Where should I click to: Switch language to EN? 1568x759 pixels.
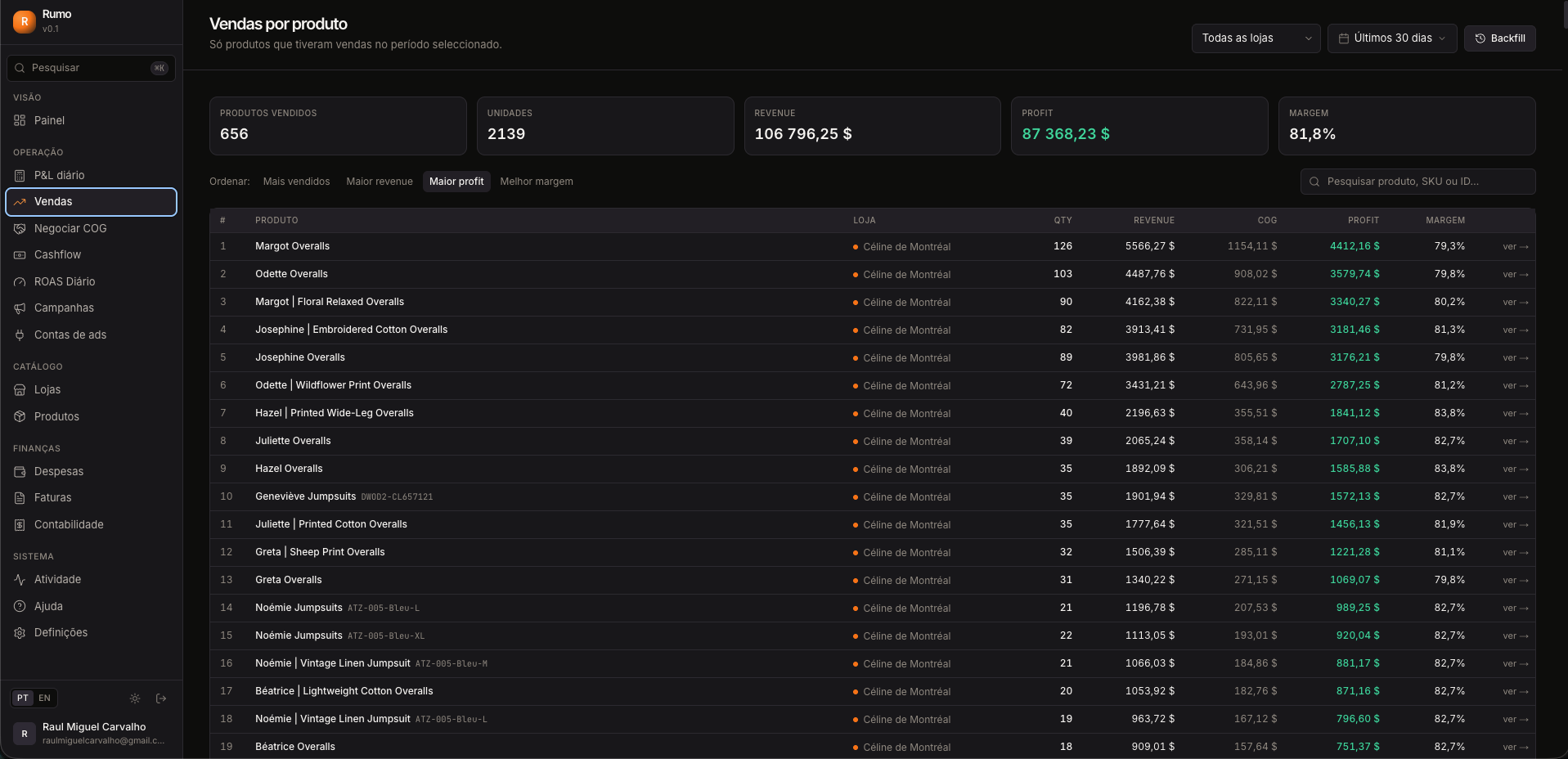pyautogui.click(x=45, y=698)
